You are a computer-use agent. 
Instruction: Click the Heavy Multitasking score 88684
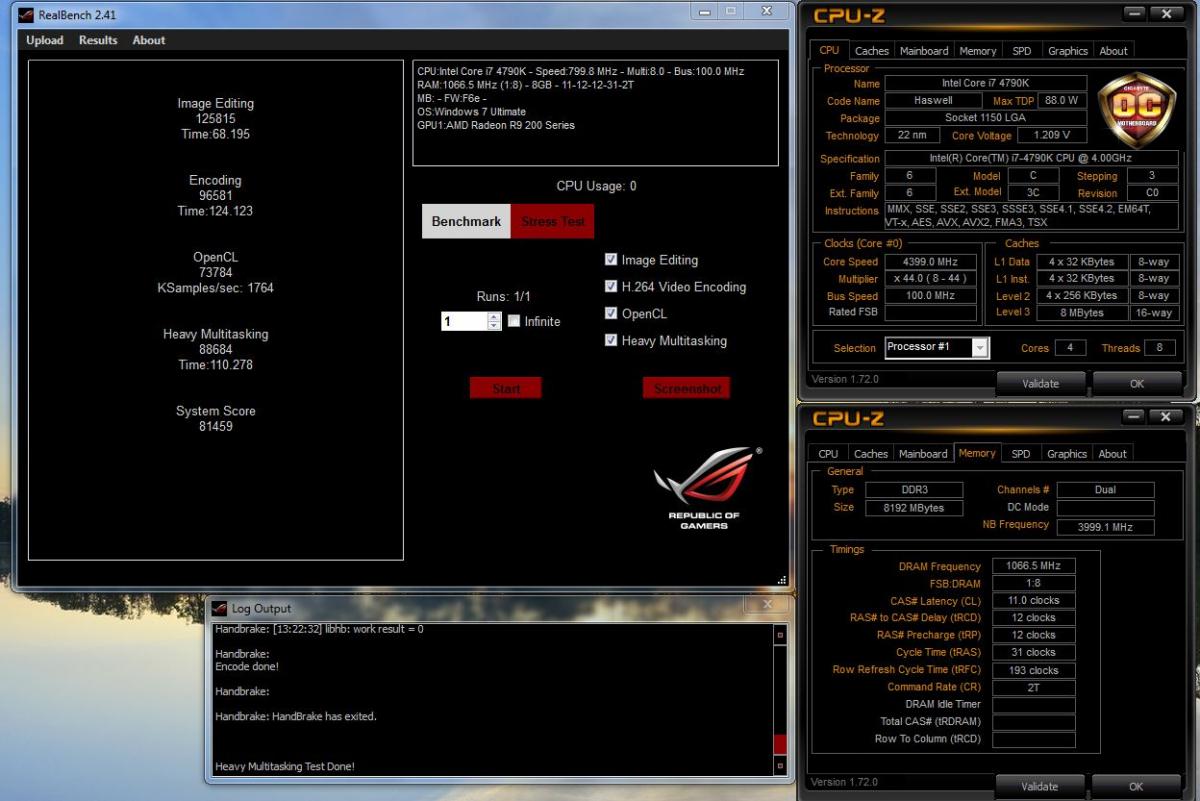point(215,349)
